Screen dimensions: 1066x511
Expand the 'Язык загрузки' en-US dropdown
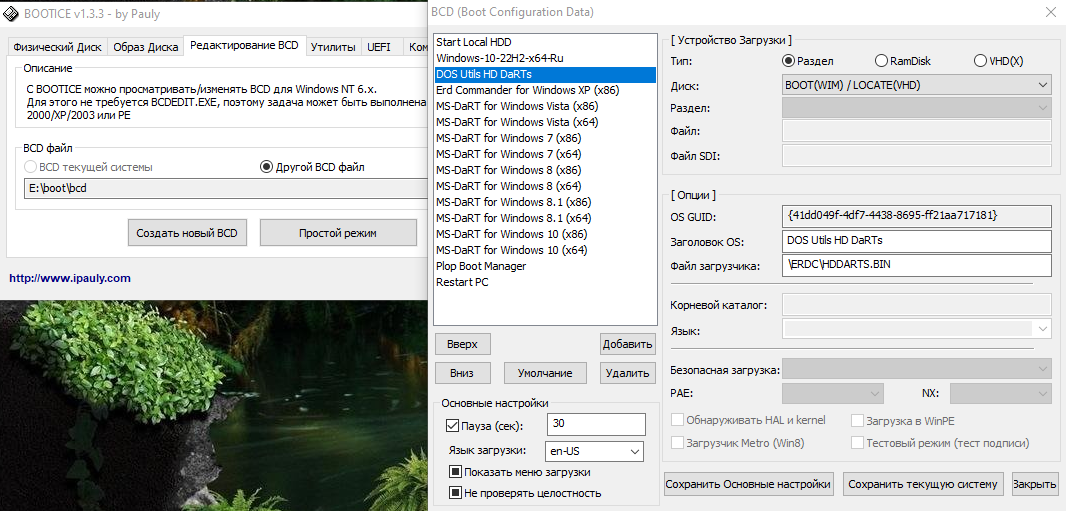tap(634, 452)
